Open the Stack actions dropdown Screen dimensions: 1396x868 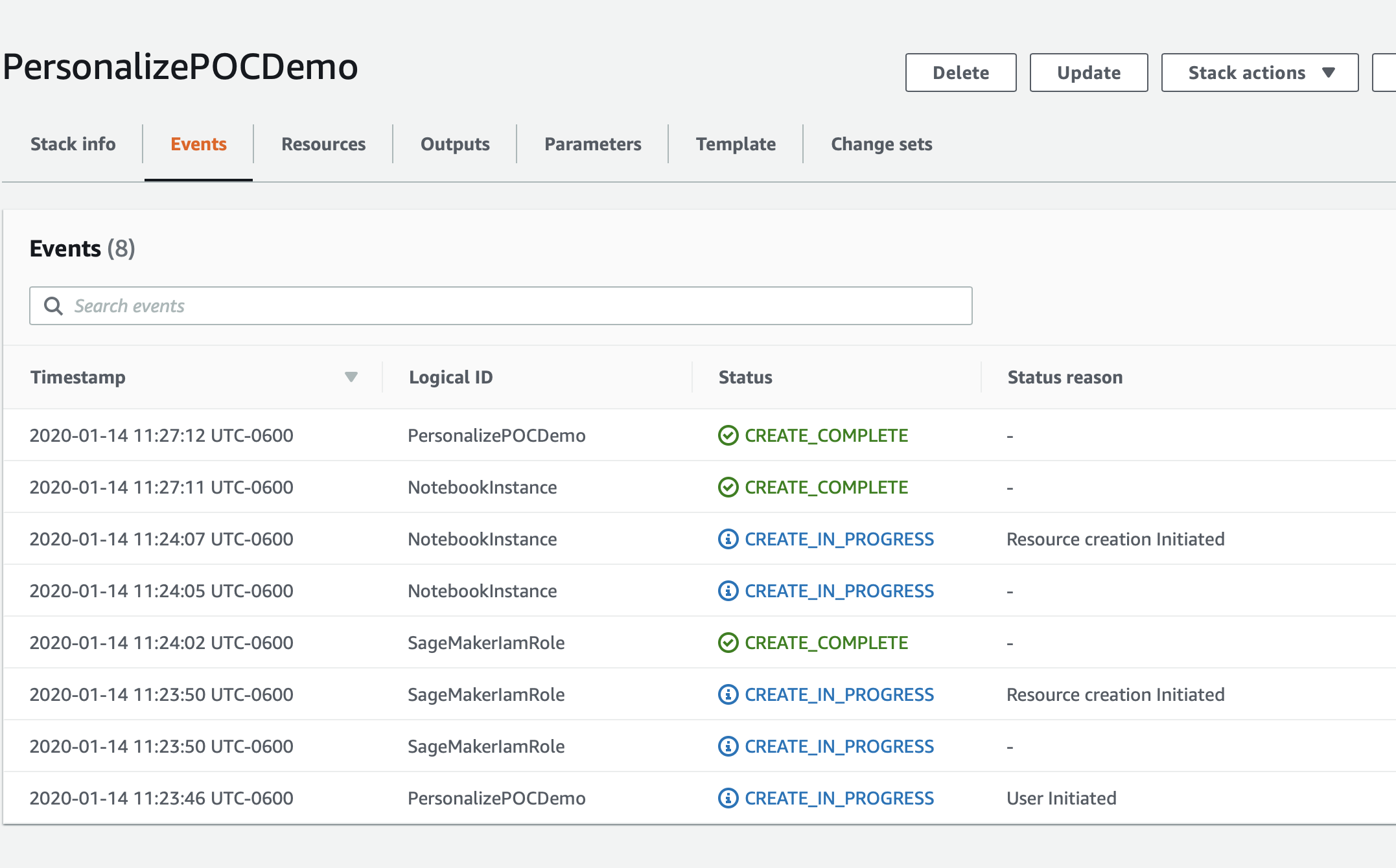click(x=1259, y=73)
